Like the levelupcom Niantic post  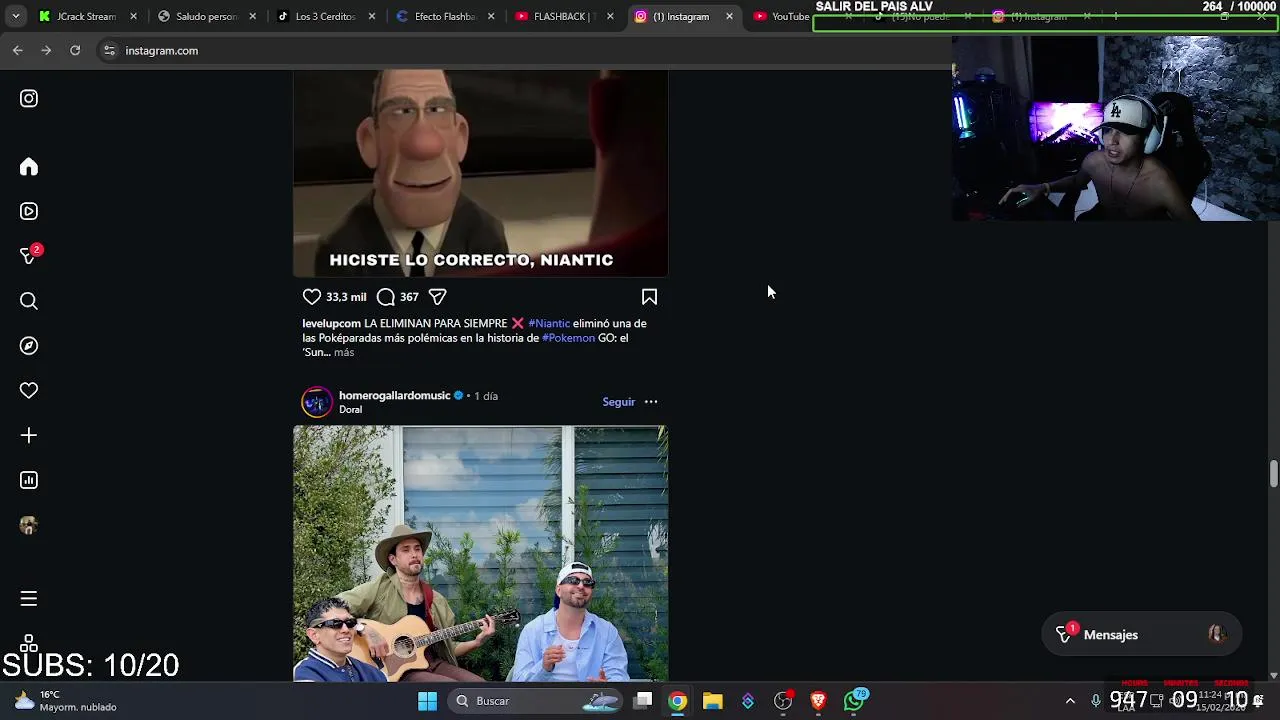pyautogui.click(x=312, y=297)
